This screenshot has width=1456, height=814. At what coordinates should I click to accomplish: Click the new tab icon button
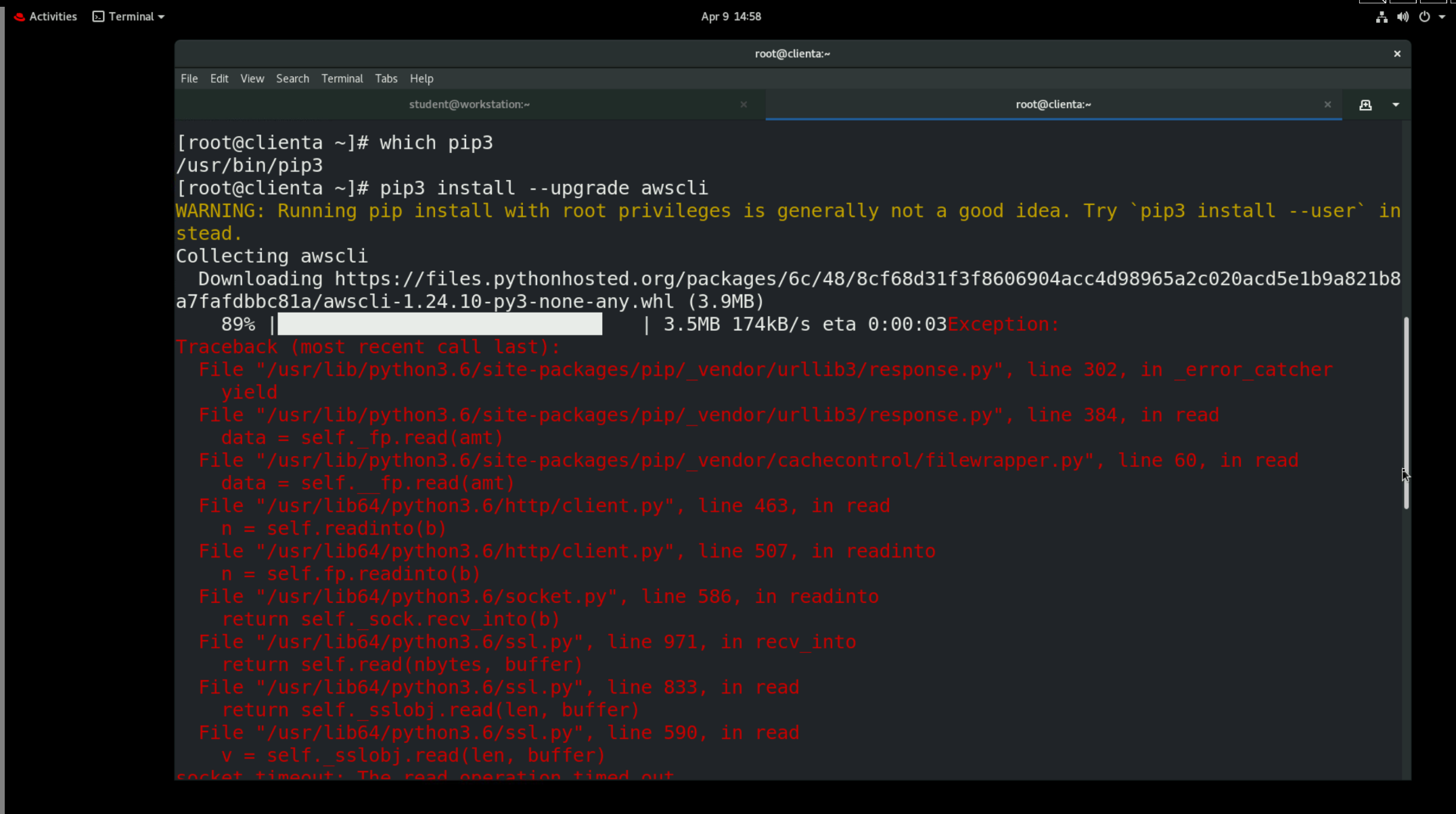1365,105
